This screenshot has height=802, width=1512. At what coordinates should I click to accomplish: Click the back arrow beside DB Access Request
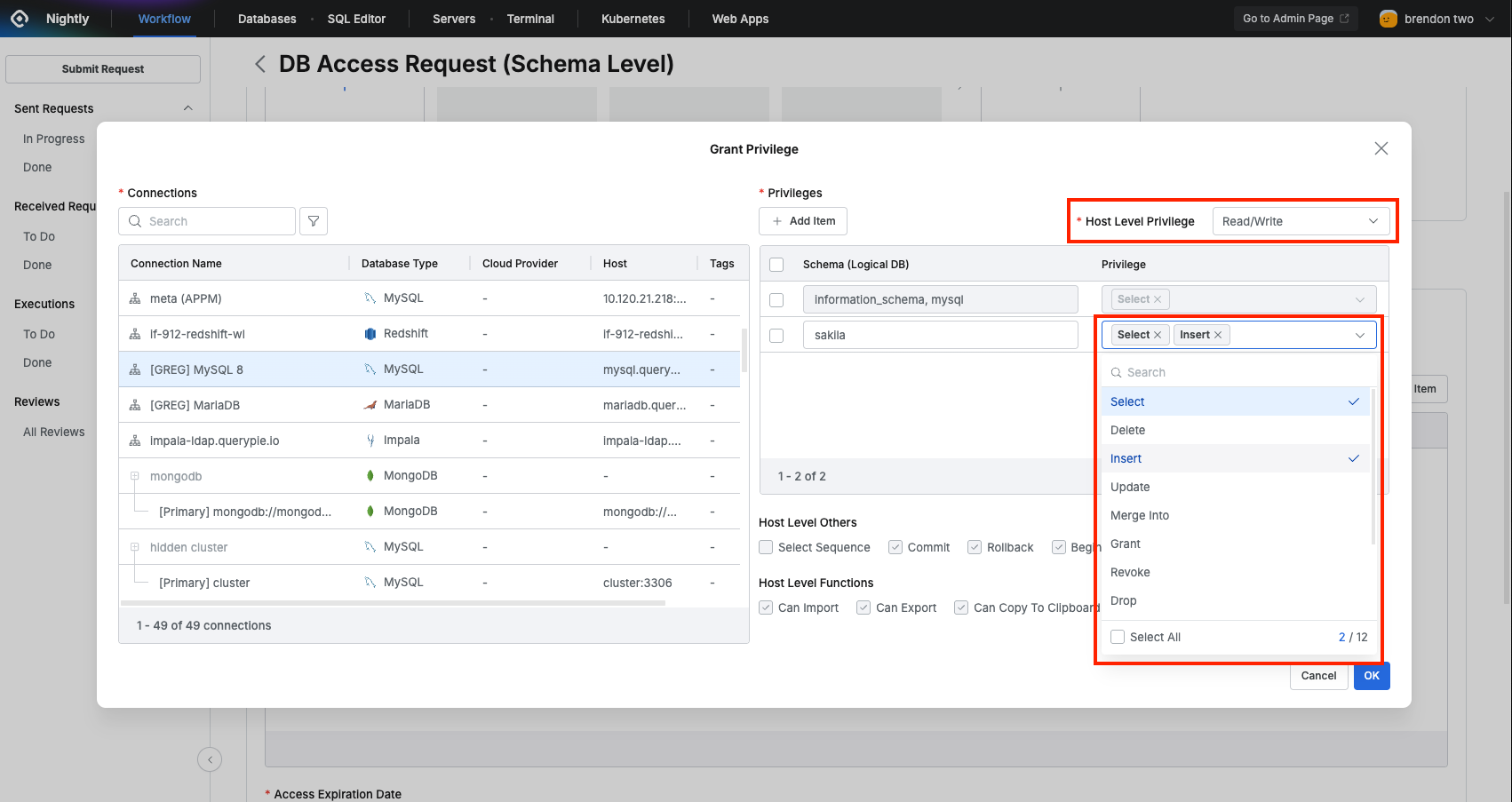pyautogui.click(x=260, y=64)
